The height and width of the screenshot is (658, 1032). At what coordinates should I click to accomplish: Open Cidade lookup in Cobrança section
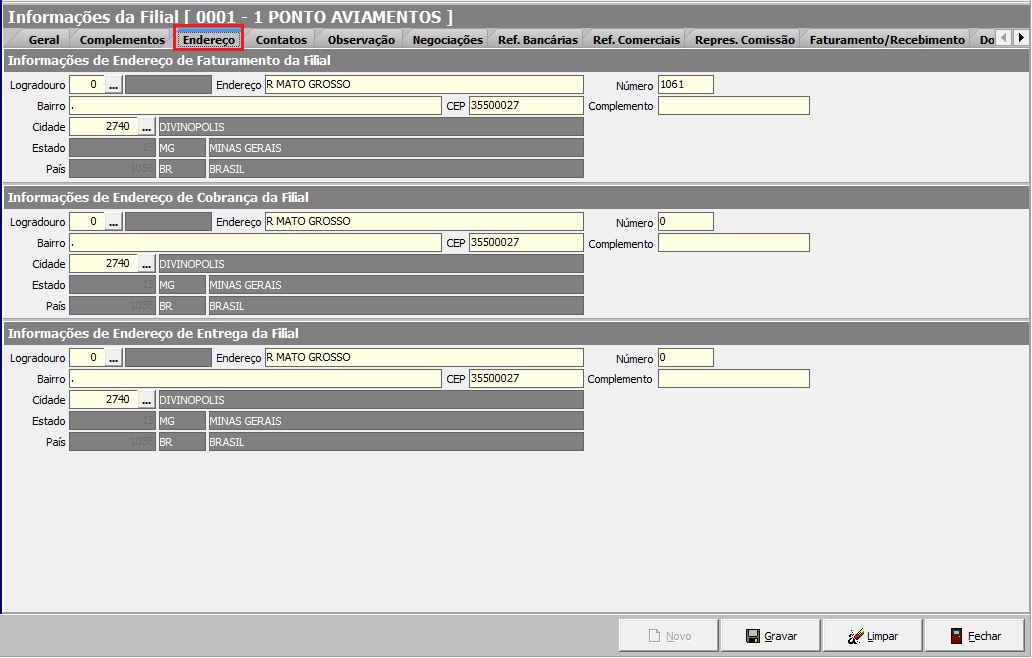(x=147, y=264)
